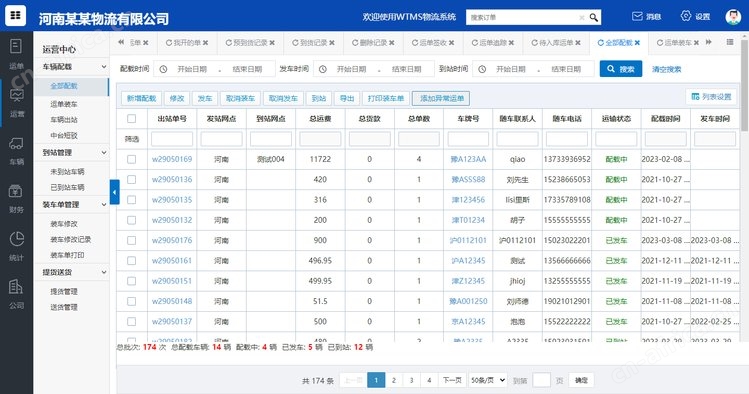Toggle the select-all checkbox in table header
Image resolution: width=749 pixels, height=394 pixels.
(x=131, y=118)
